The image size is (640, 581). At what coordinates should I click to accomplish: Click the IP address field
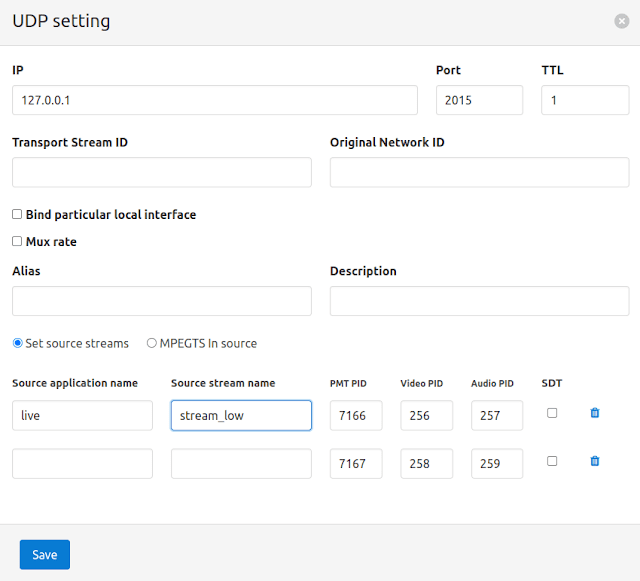tap(215, 100)
